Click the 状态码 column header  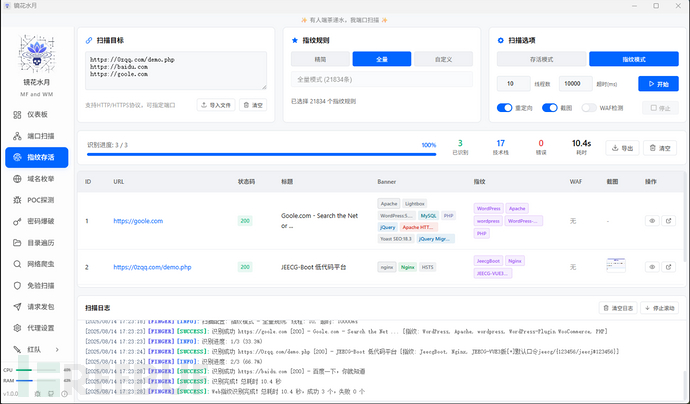click(246, 182)
